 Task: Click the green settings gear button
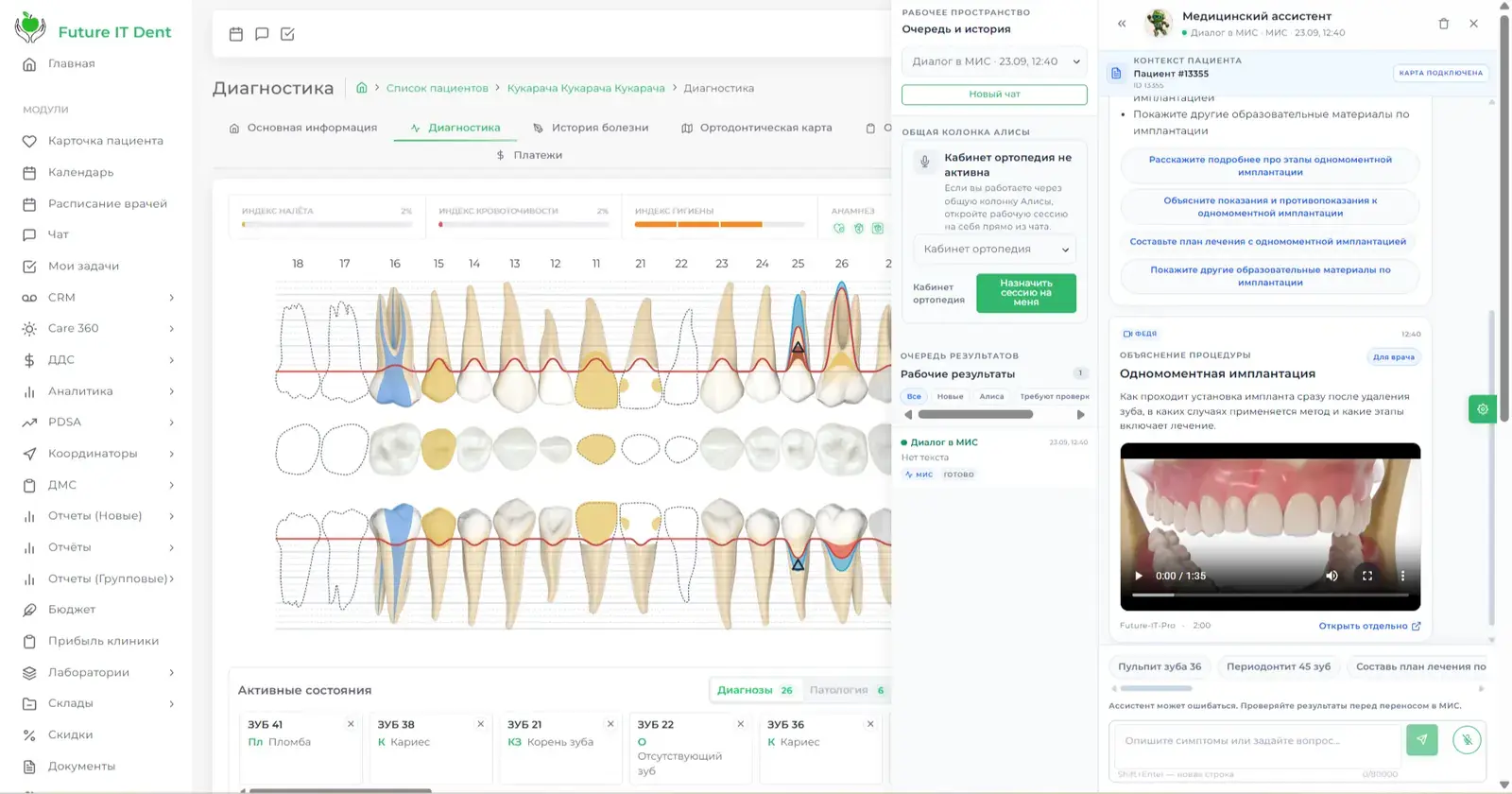1482,409
